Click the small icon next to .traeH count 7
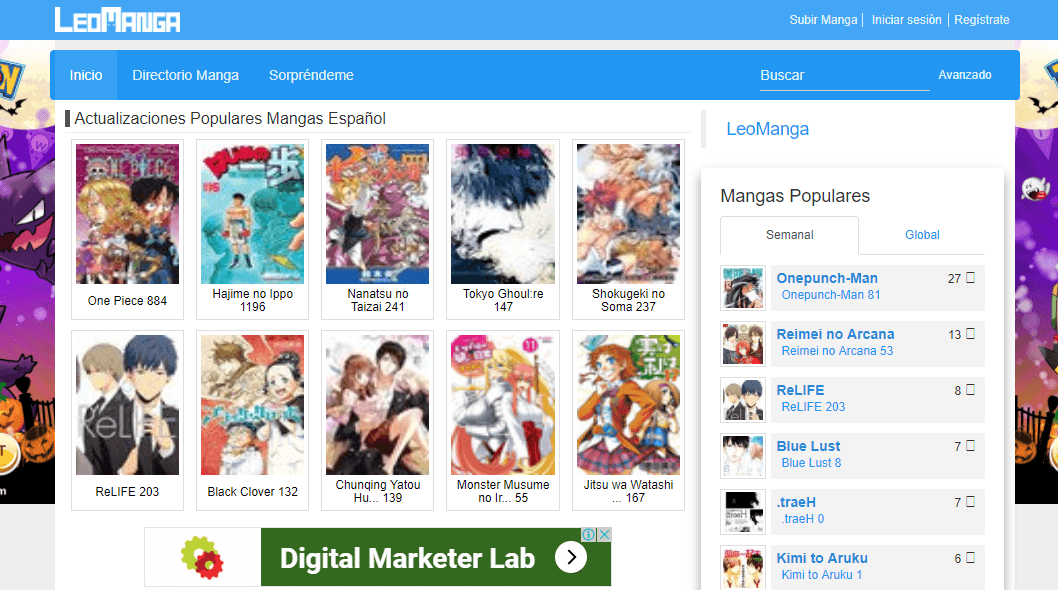 (970, 502)
